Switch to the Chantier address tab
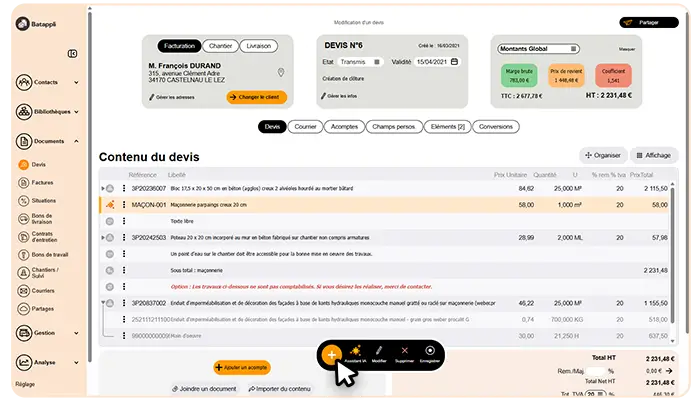This screenshot has width=700, height=400. tap(221, 46)
